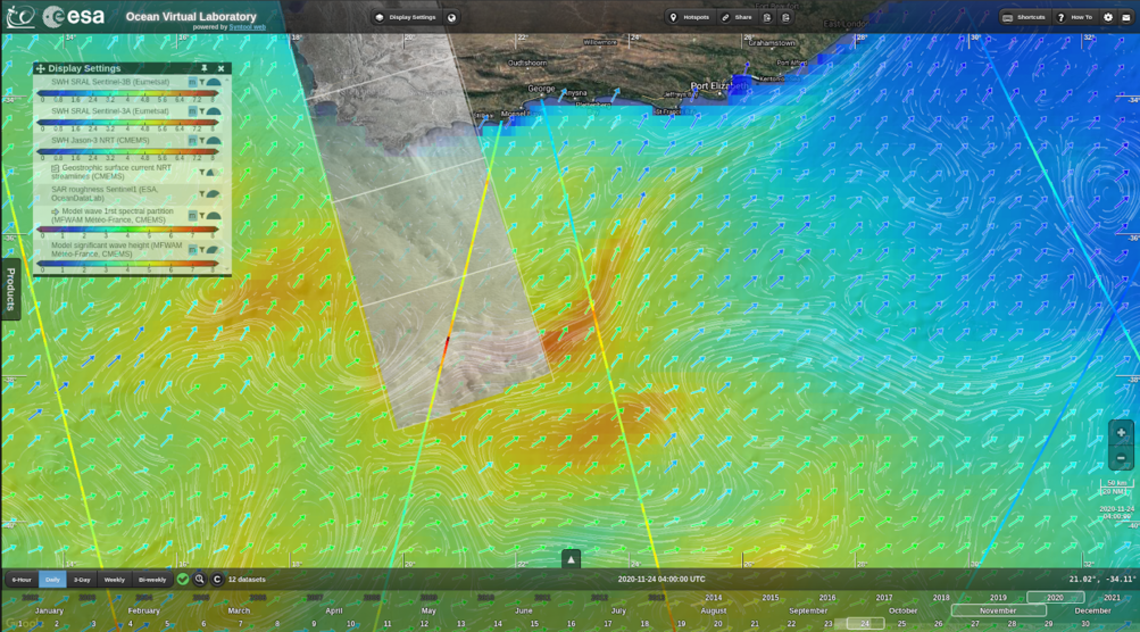Adjust opacity dial of SWH Jason-3 NRT
This screenshot has width=1140, height=632.
tap(214, 140)
